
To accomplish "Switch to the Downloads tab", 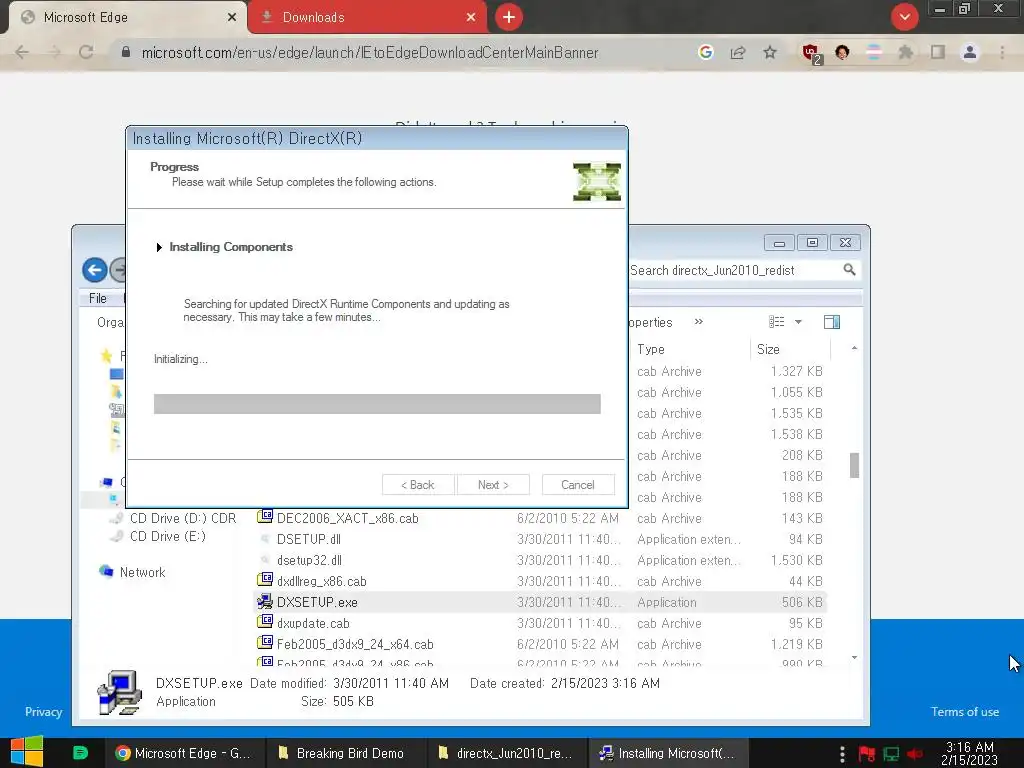I will pyautogui.click(x=367, y=17).
